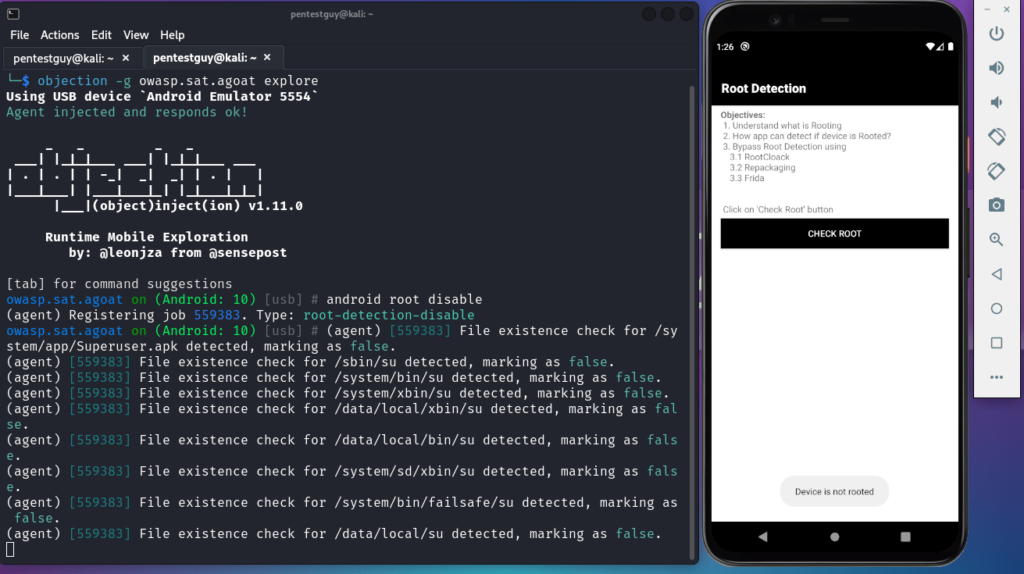The height and width of the screenshot is (574, 1024).
Task: Close the emulator toolbar window
Action: 1006,9
